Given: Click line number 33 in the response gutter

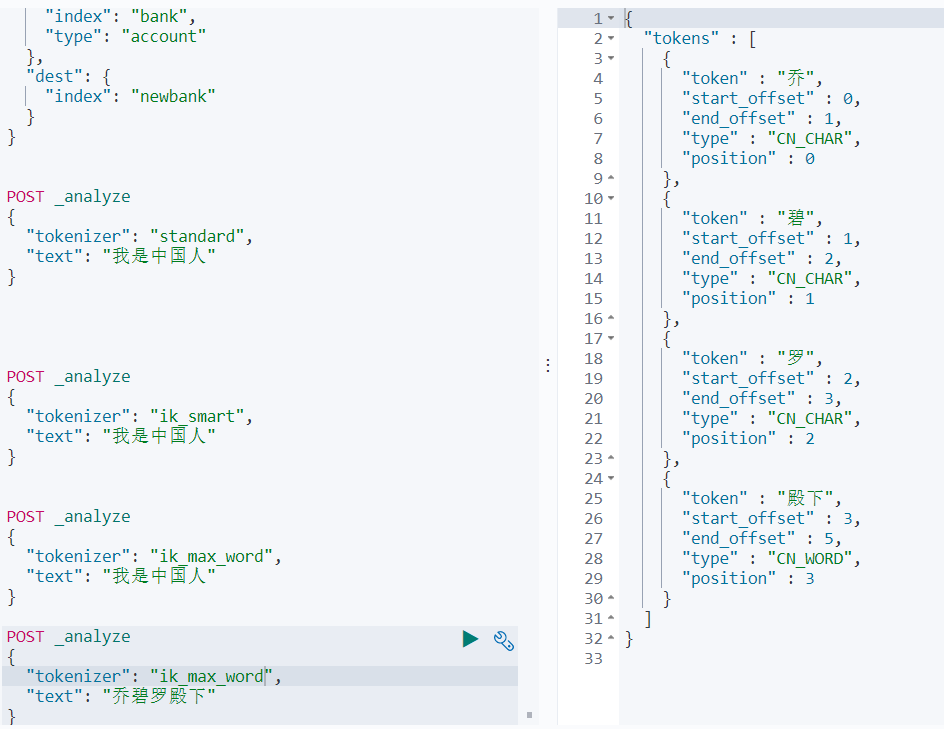Looking at the screenshot, I should (594, 659).
